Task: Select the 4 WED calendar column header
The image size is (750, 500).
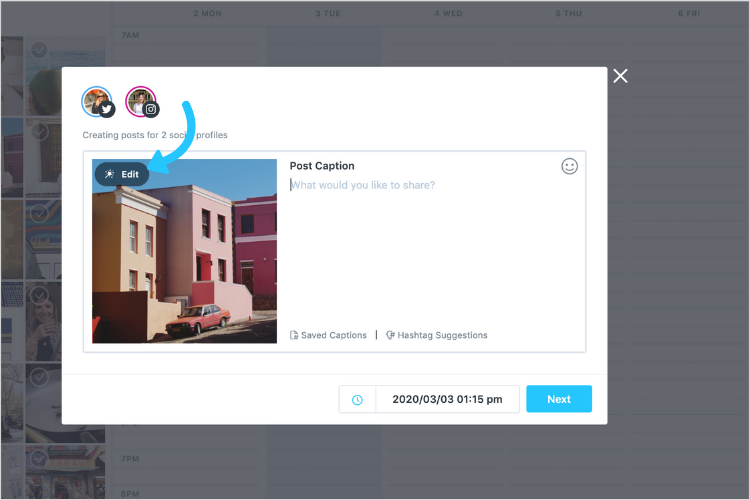Action: (448, 13)
